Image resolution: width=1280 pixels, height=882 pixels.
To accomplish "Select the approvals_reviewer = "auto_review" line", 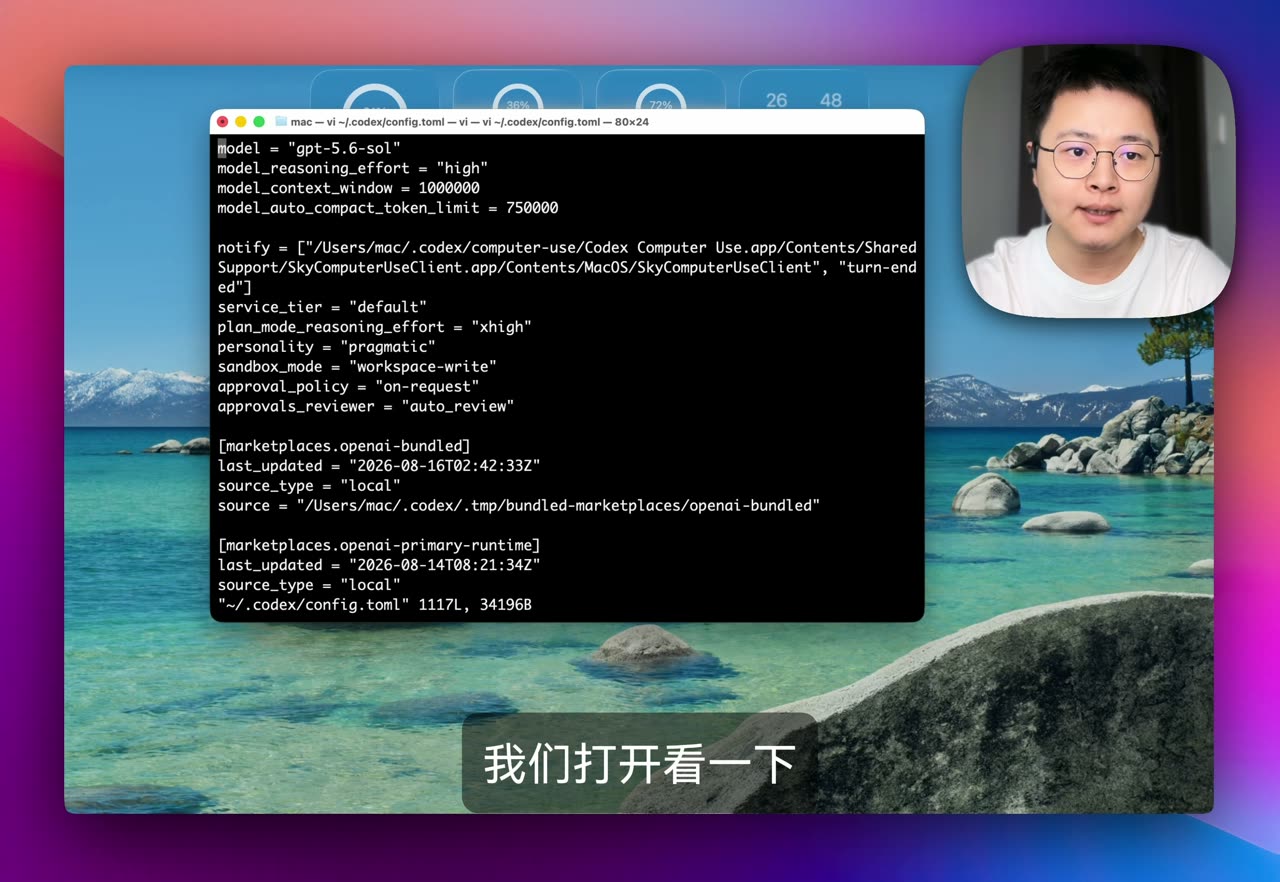I will (366, 407).
